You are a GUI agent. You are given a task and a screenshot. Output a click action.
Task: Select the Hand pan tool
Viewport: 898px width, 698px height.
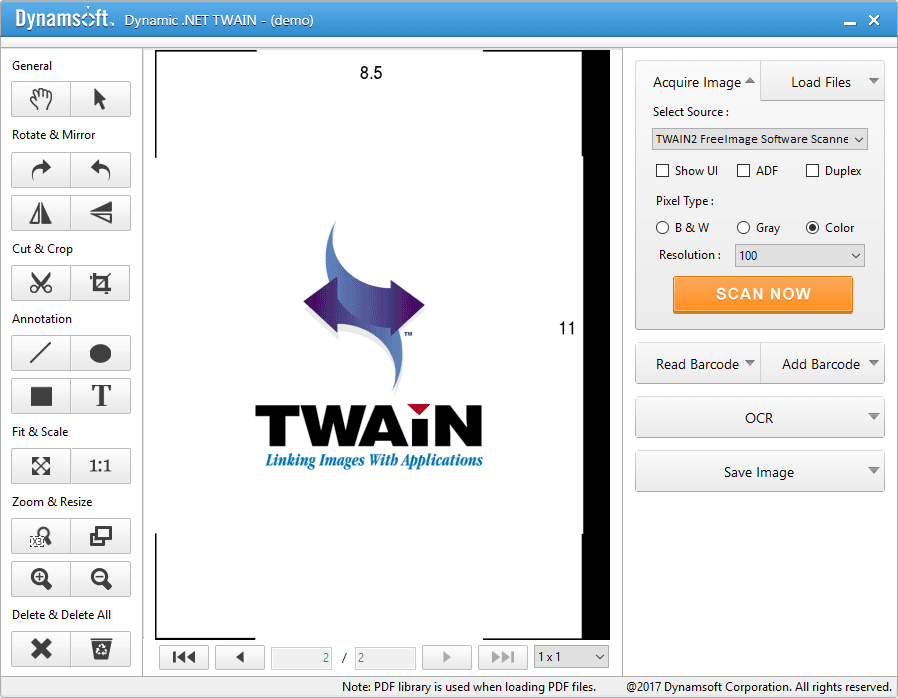click(x=41, y=99)
